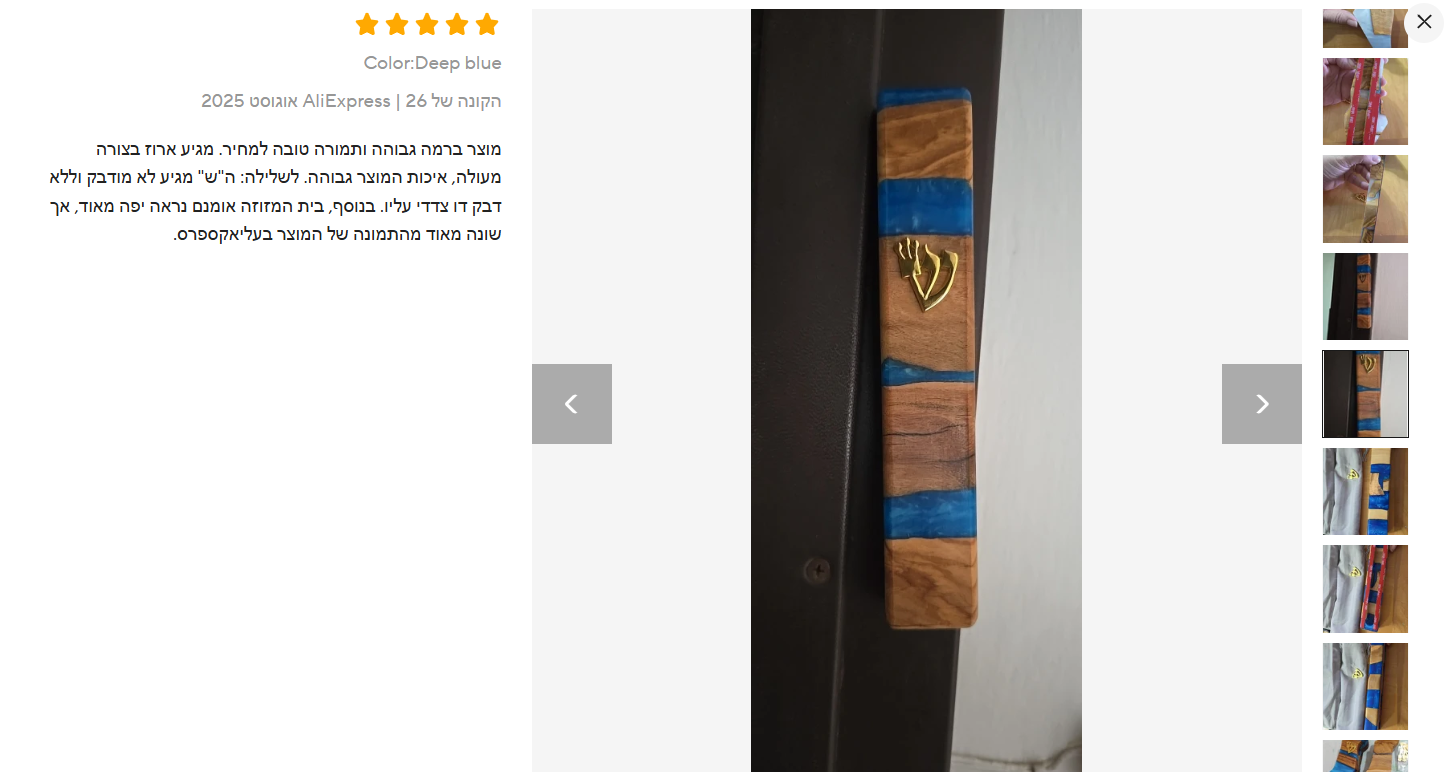Click the first orange rating star
This screenshot has height=772, width=1455.
[367, 24]
